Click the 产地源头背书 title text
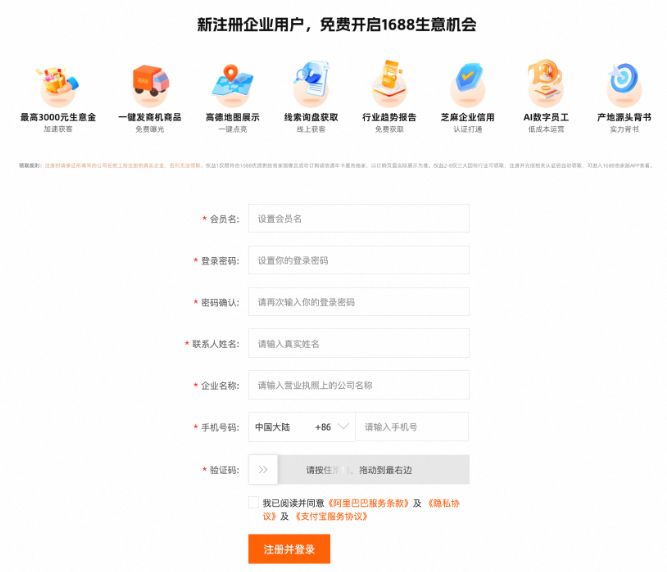The height and width of the screenshot is (572, 667). coord(624,117)
